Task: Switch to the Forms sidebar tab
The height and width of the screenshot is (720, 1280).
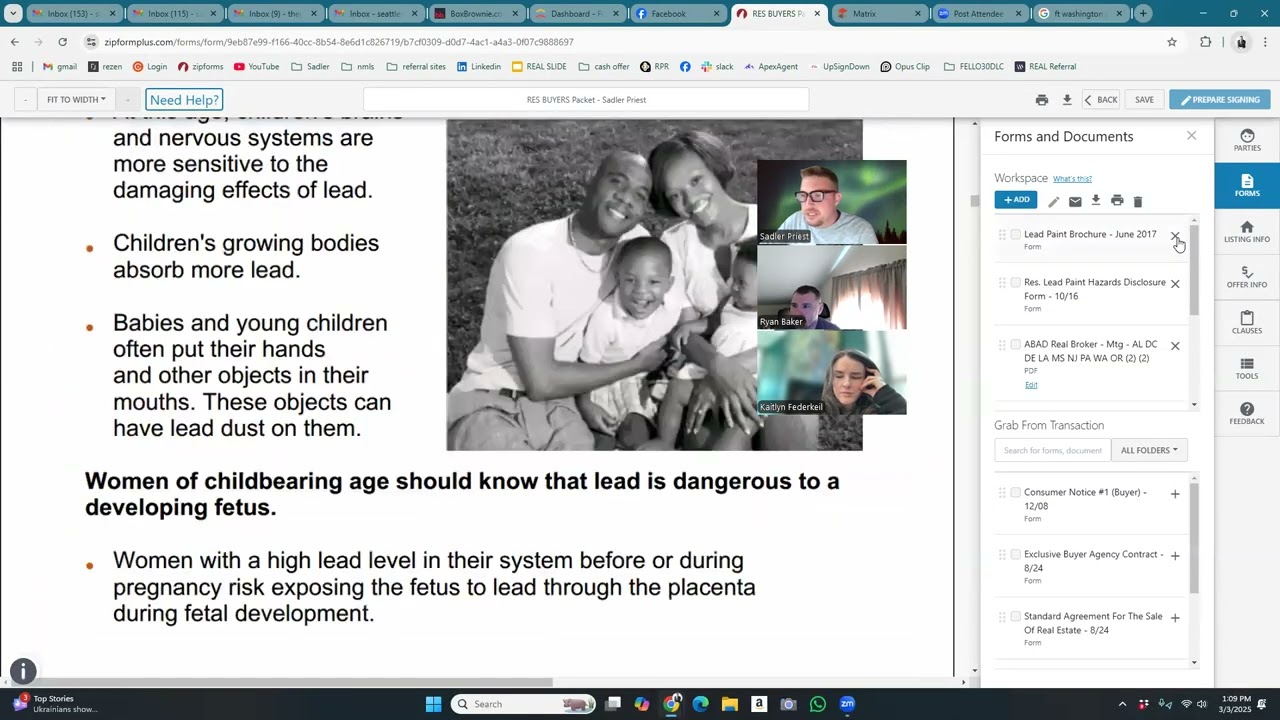Action: pos(1247,186)
